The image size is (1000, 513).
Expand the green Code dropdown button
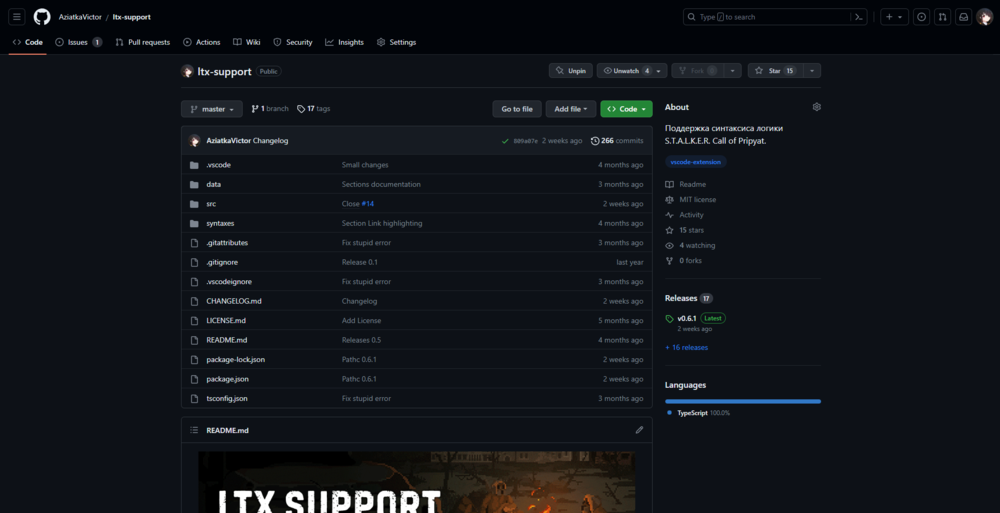point(626,109)
